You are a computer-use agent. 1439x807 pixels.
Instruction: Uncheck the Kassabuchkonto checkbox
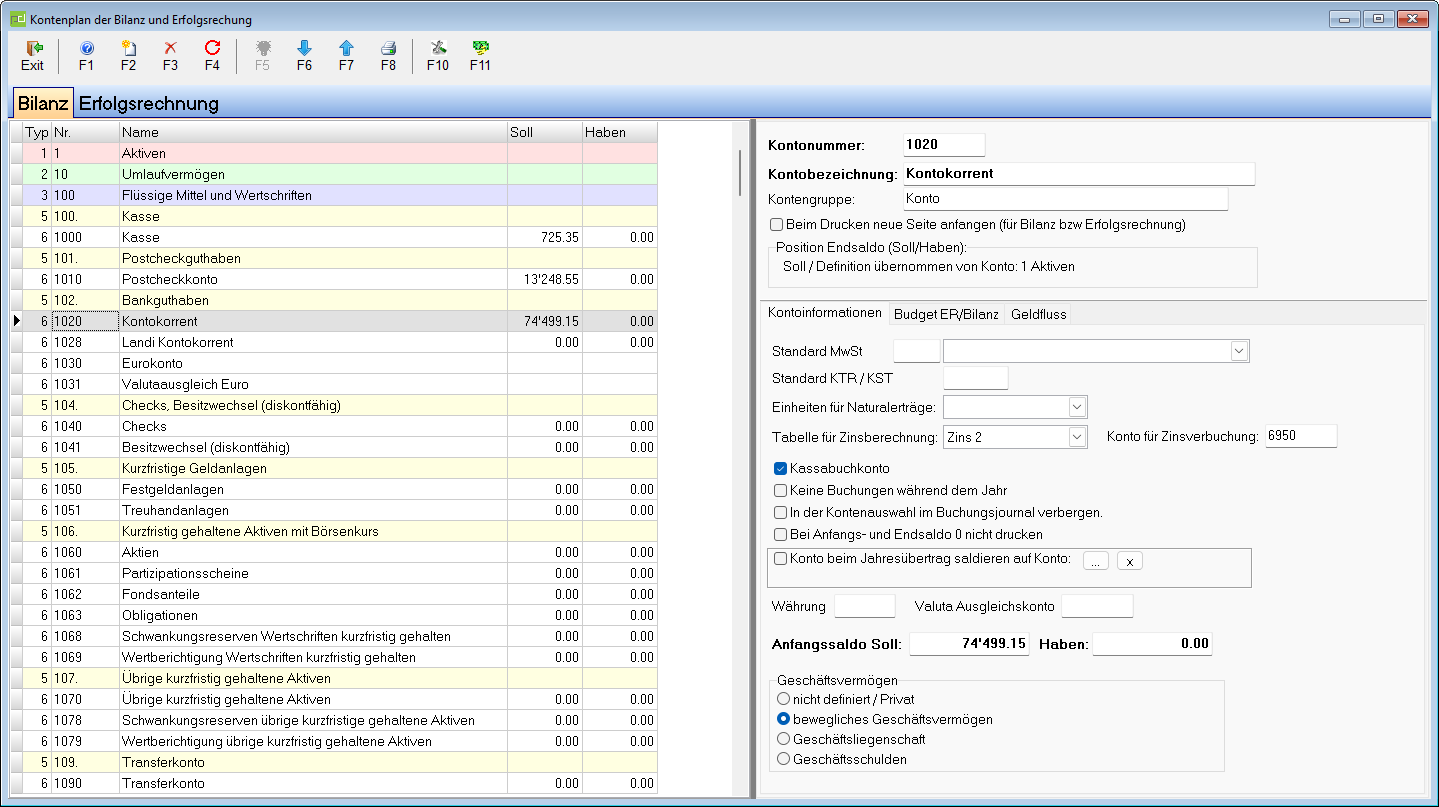point(781,469)
